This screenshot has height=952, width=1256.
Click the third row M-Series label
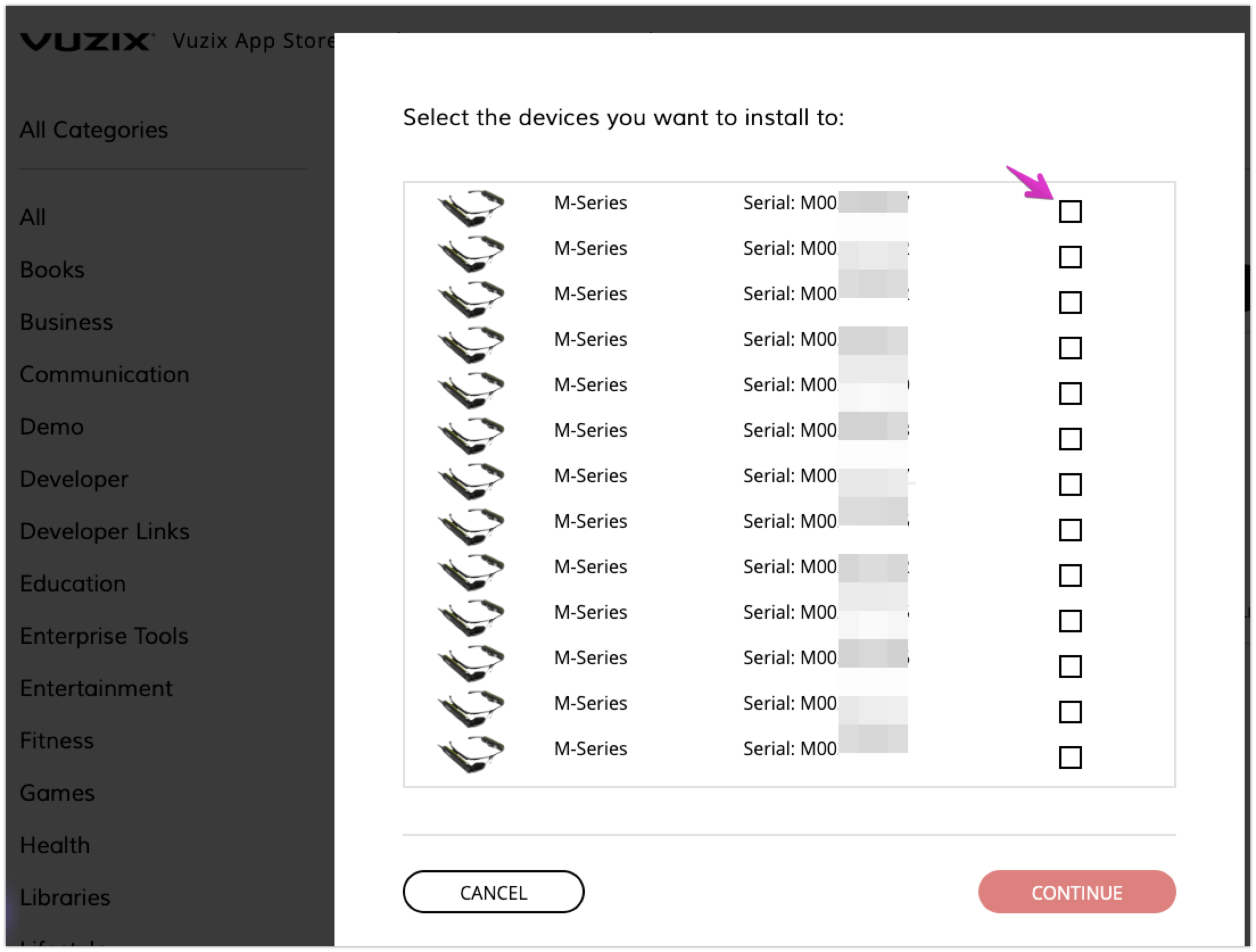[x=590, y=294]
